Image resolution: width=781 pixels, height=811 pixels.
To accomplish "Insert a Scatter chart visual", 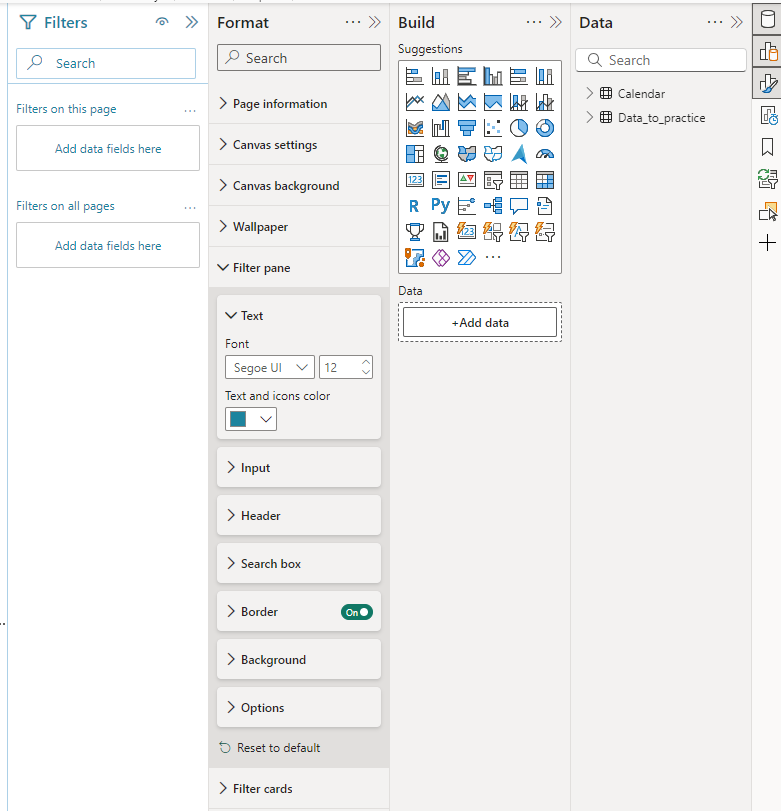I will tap(492, 128).
